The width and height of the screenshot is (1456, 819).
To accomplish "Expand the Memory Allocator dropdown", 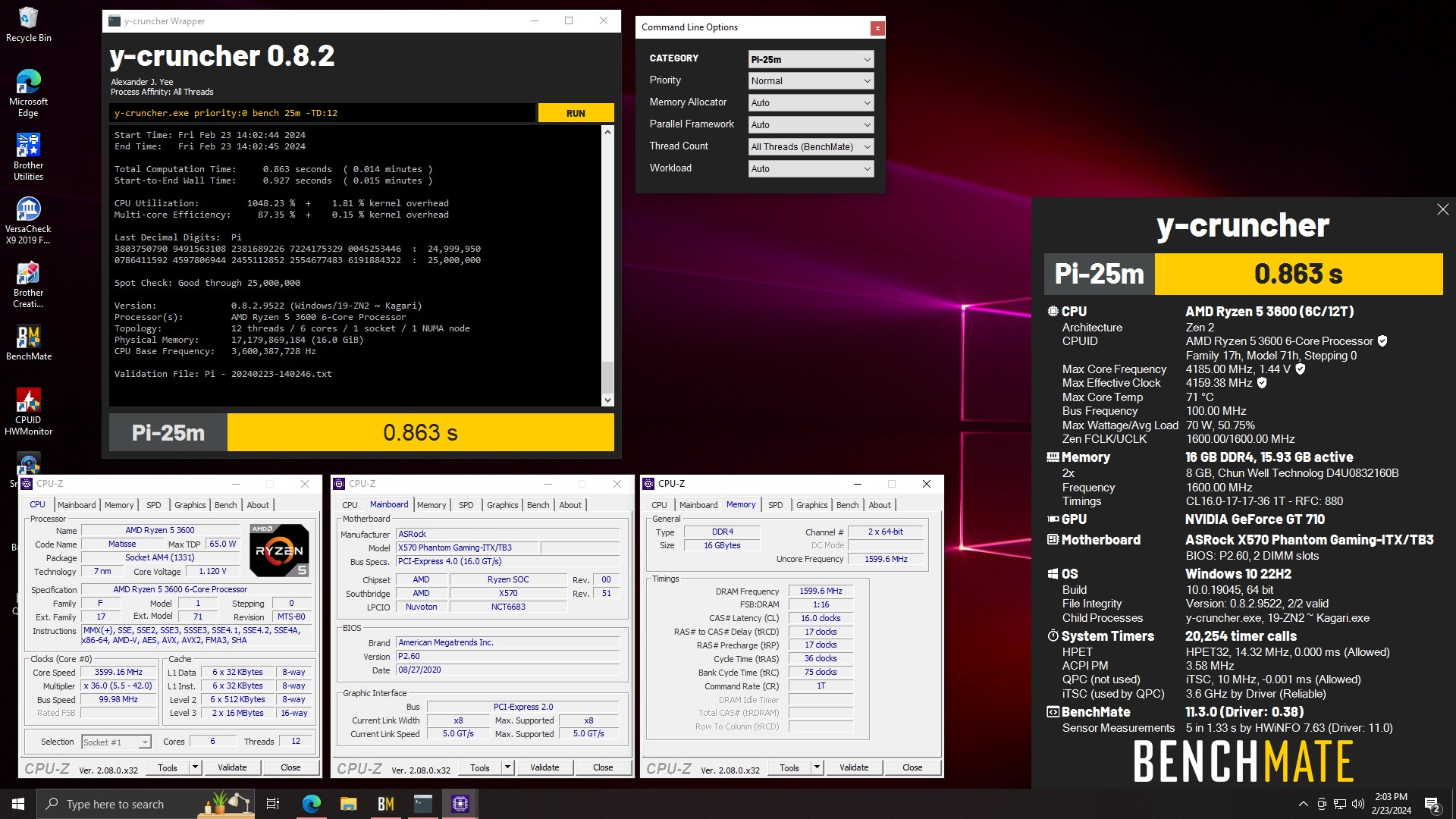I will [x=811, y=103].
